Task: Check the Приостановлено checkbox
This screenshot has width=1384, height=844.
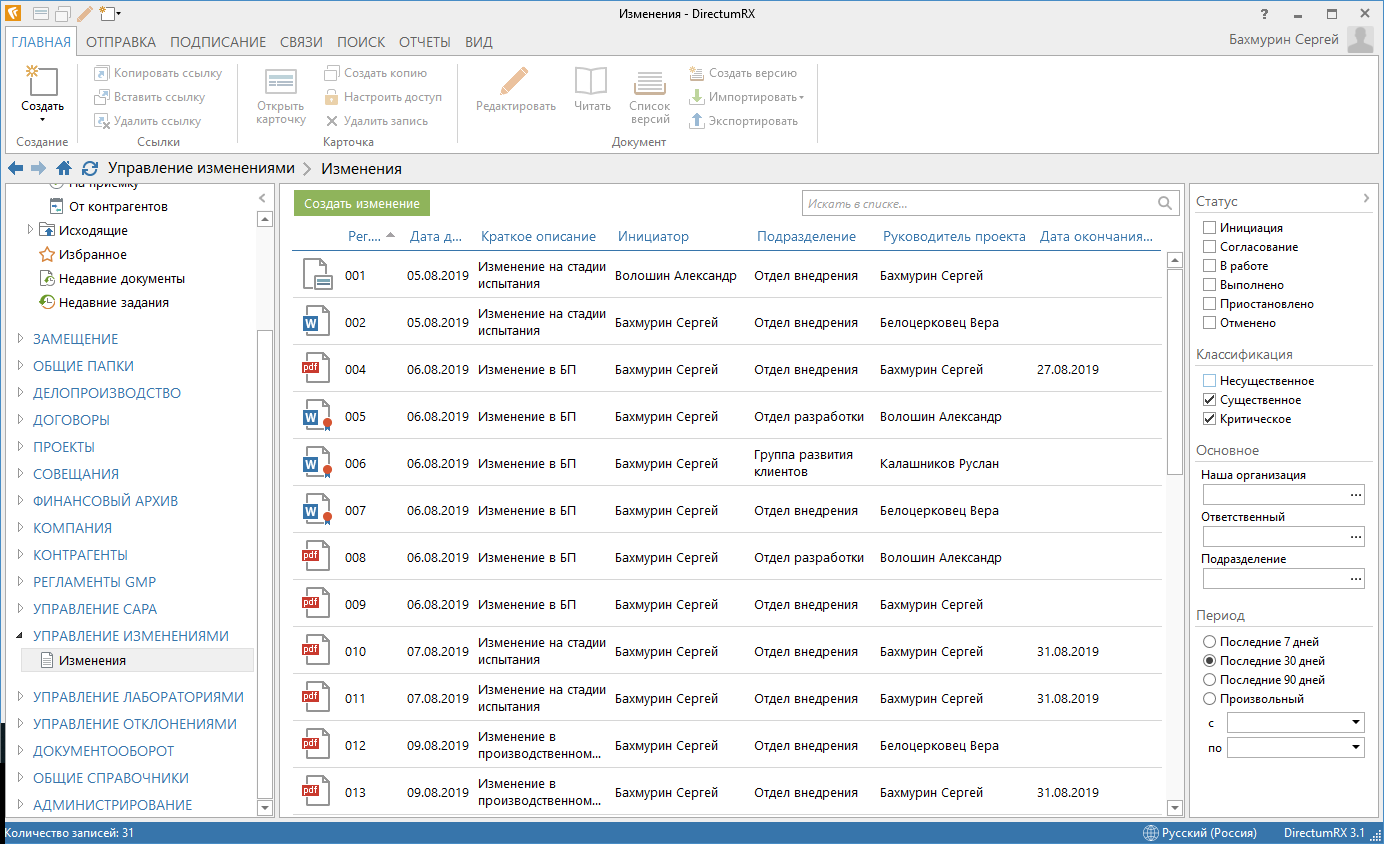Action: click(x=1210, y=304)
